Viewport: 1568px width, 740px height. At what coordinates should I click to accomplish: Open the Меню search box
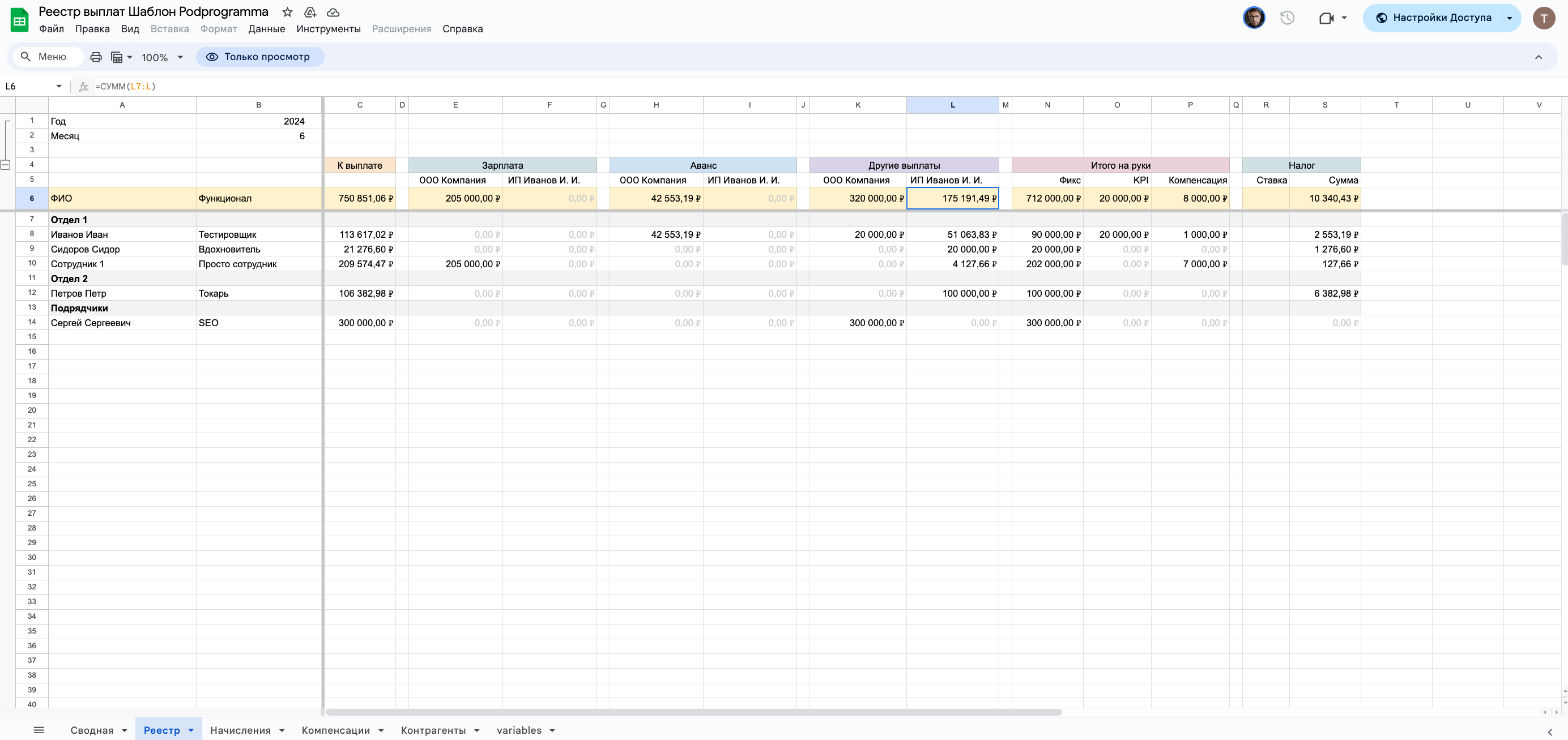tap(48, 57)
